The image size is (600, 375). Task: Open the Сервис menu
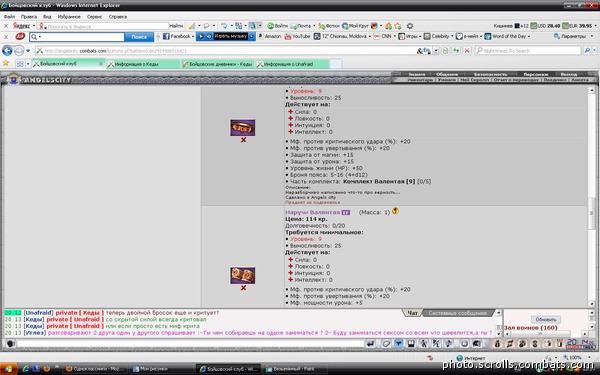click(95, 17)
